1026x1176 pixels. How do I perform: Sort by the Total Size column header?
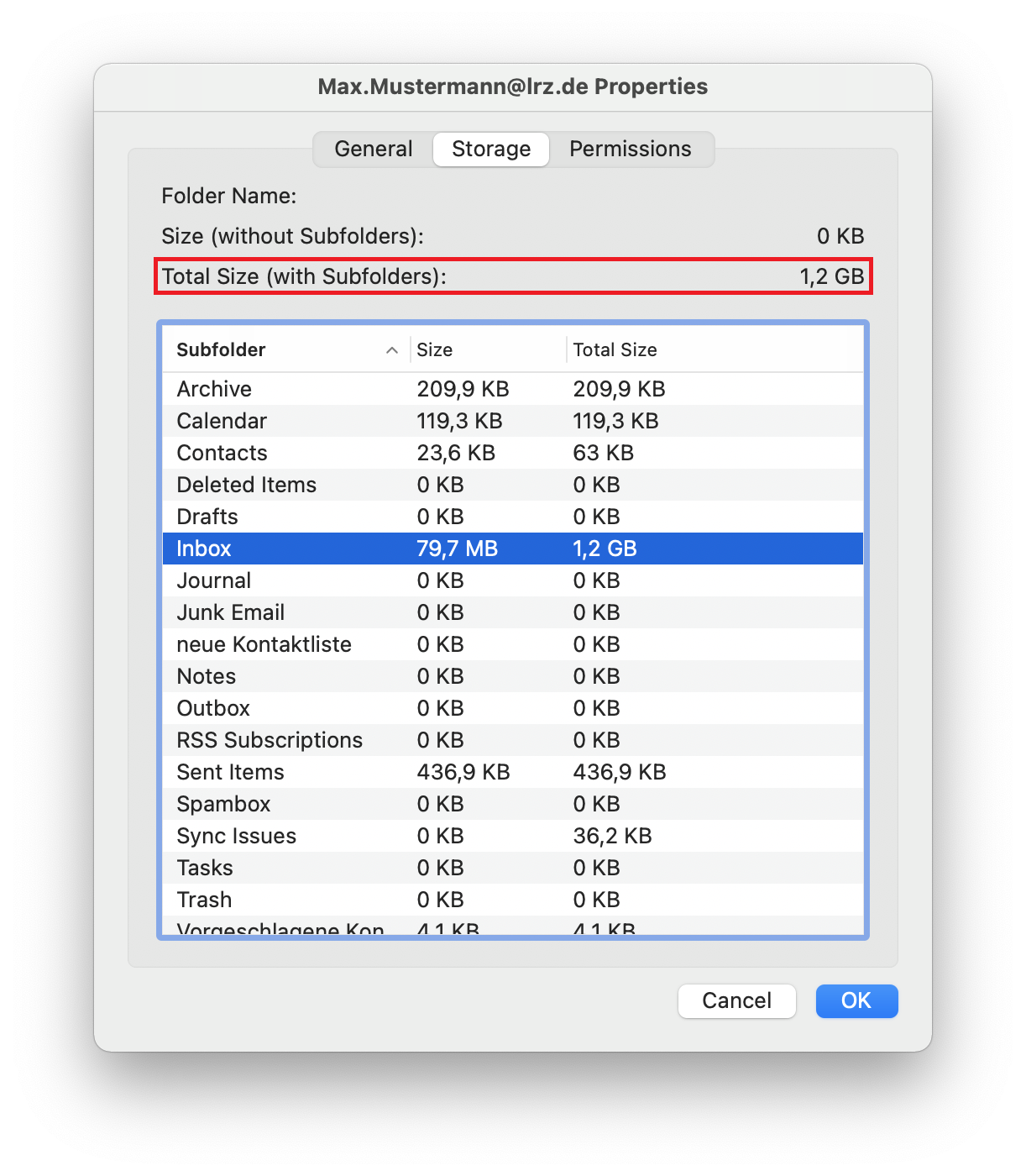click(x=615, y=349)
